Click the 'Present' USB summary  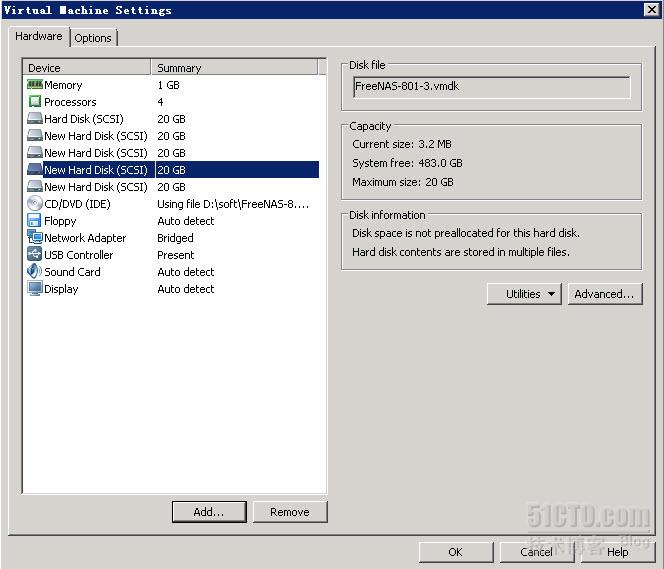(x=176, y=255)
